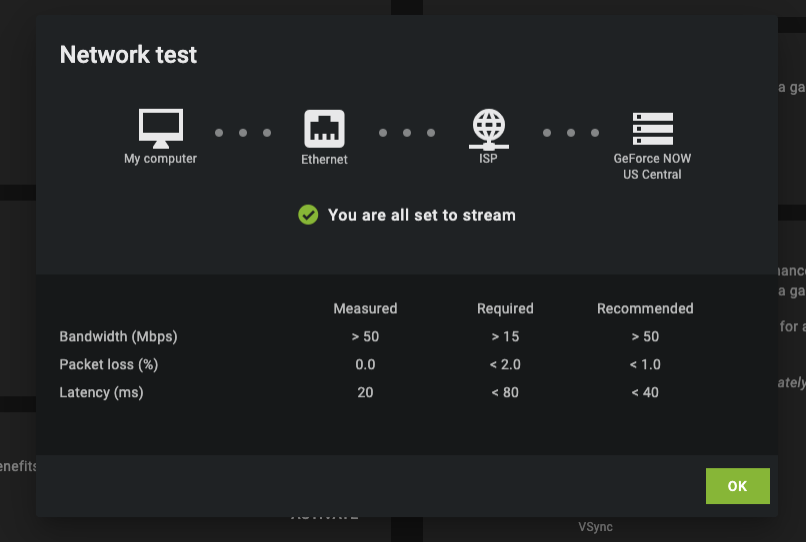Click the ISP globe icon

pos(488,129)
